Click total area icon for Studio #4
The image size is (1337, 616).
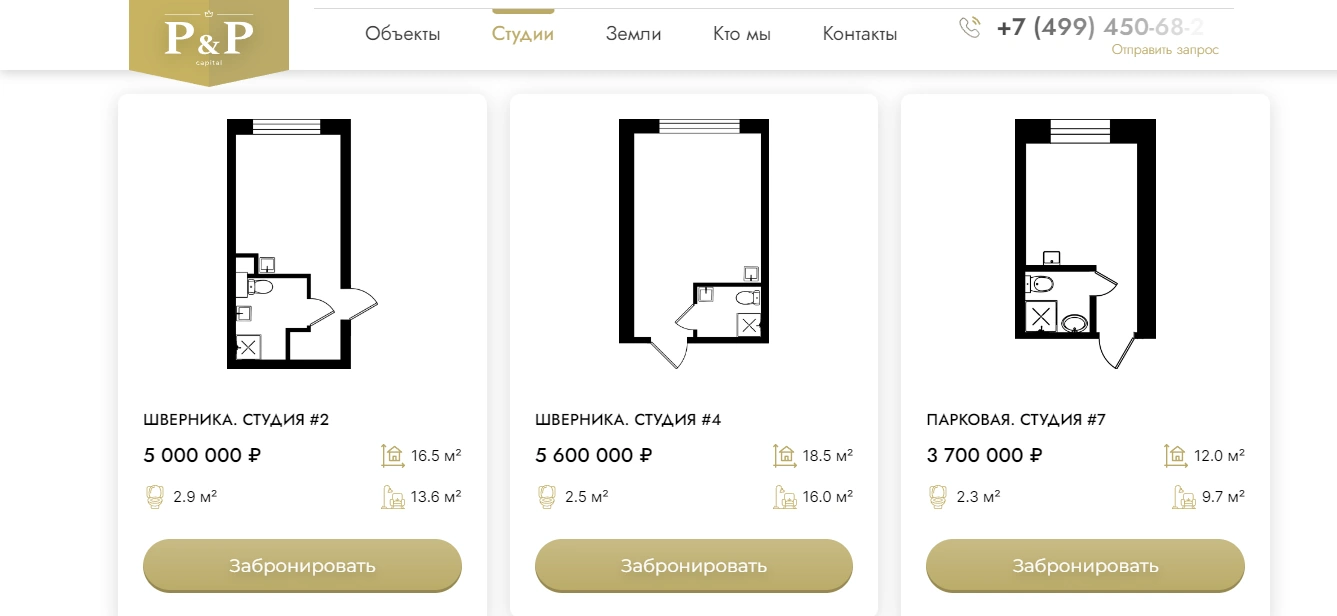[x=784, y=456]
